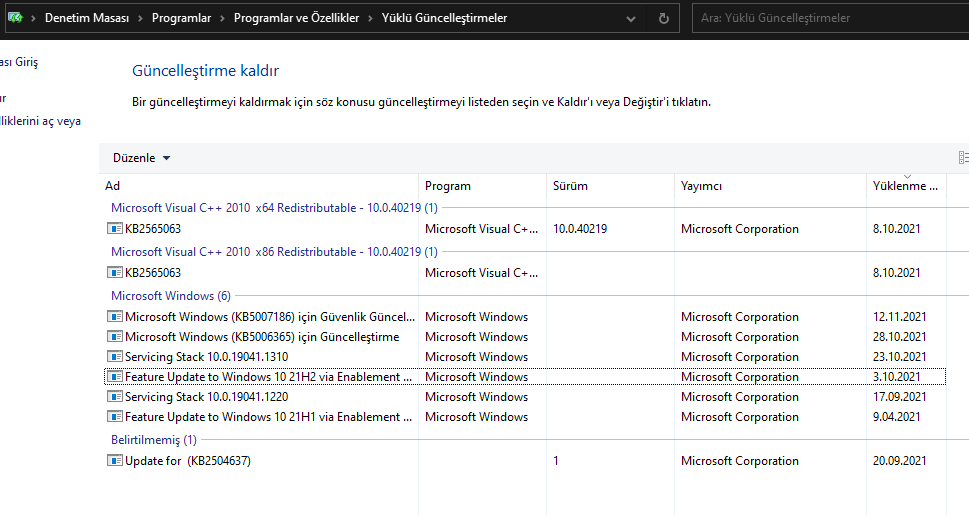Select Update for (KB2504637) entry
Image resolution: width=969 pixels, height=515 pixels.
tap(188, 461)
